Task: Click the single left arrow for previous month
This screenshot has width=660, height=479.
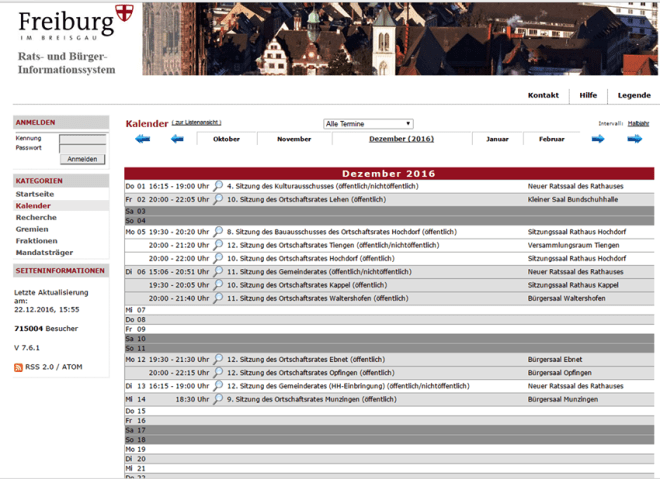Action: coord(177,139)
